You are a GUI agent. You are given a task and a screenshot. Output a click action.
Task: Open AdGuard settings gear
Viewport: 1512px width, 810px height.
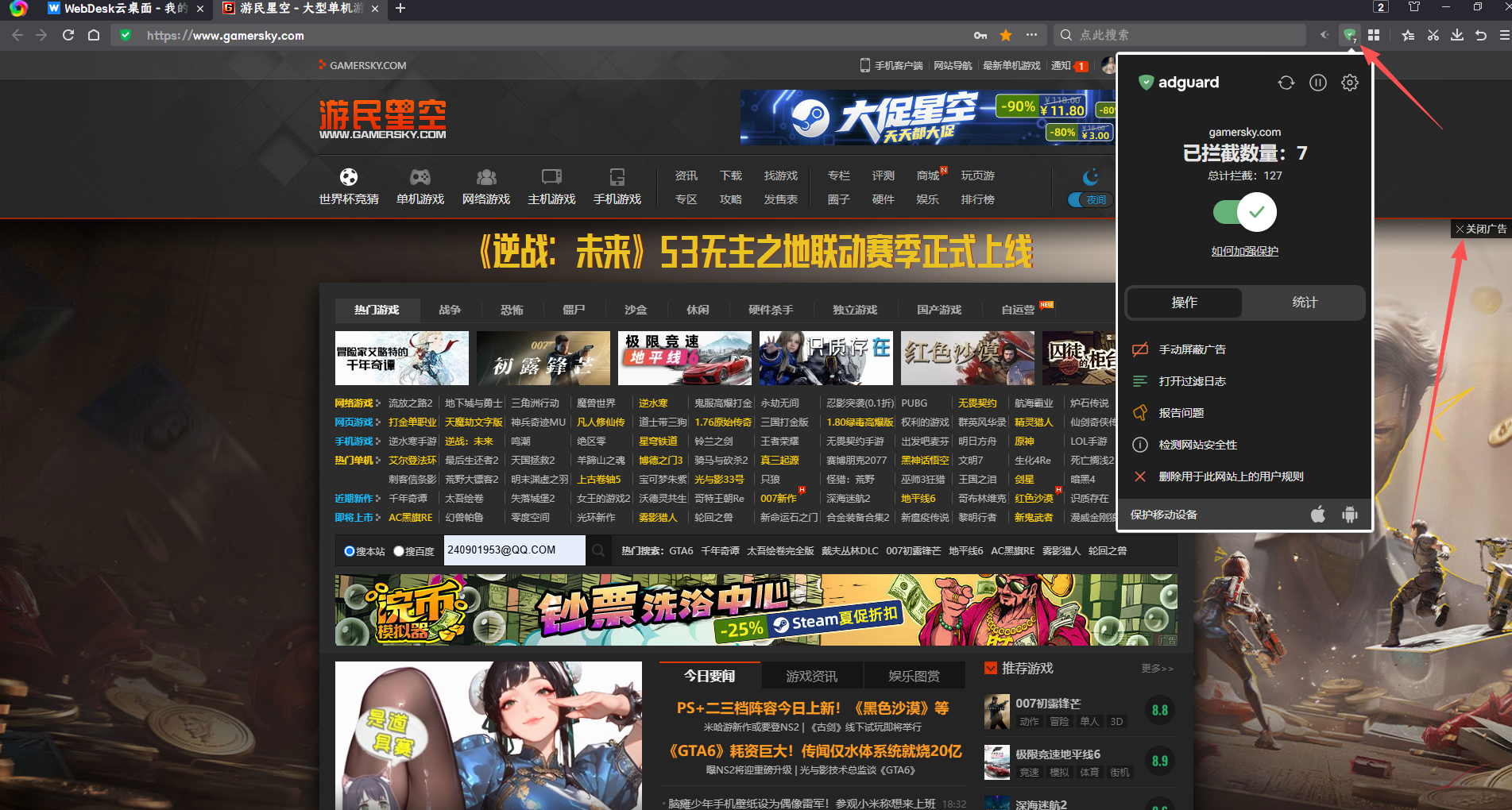pyautogui.click(x=1349, y=83)
